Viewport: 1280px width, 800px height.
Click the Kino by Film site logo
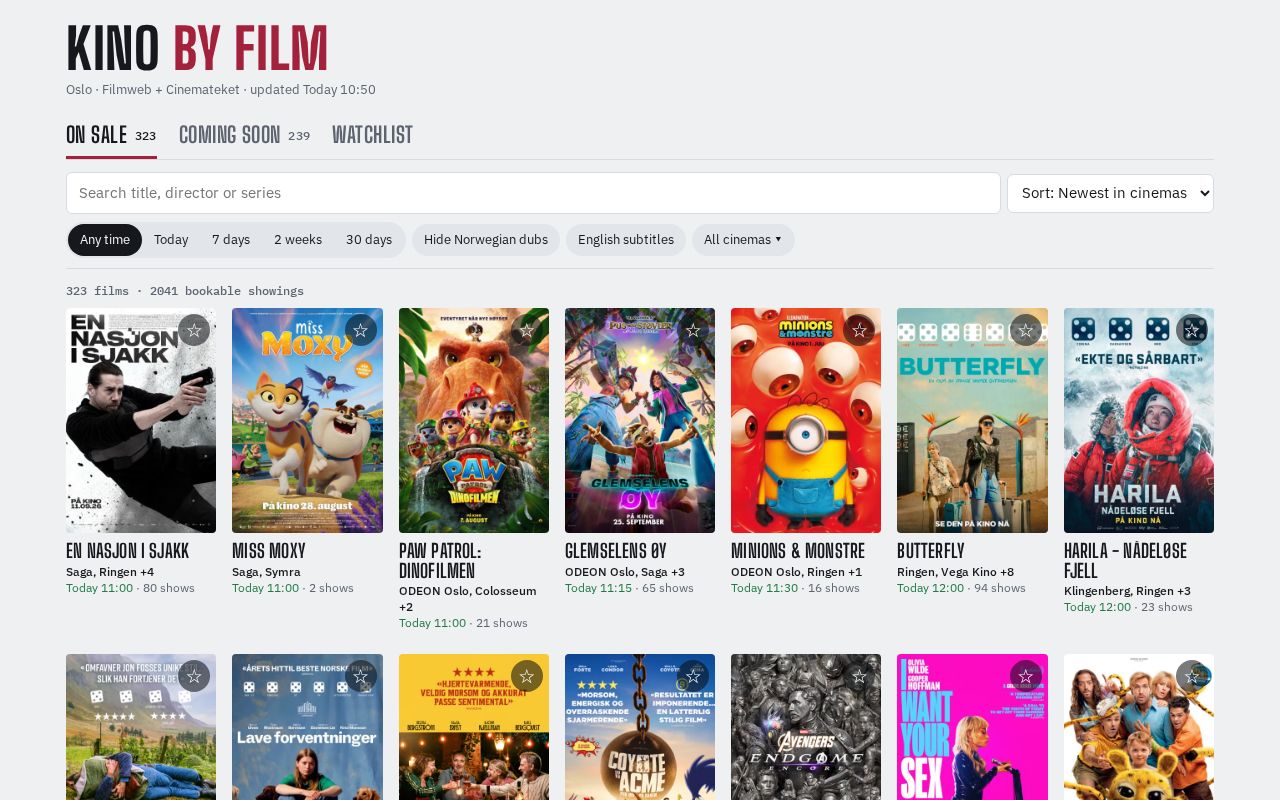pyautogui.click(x=197, y=47)
